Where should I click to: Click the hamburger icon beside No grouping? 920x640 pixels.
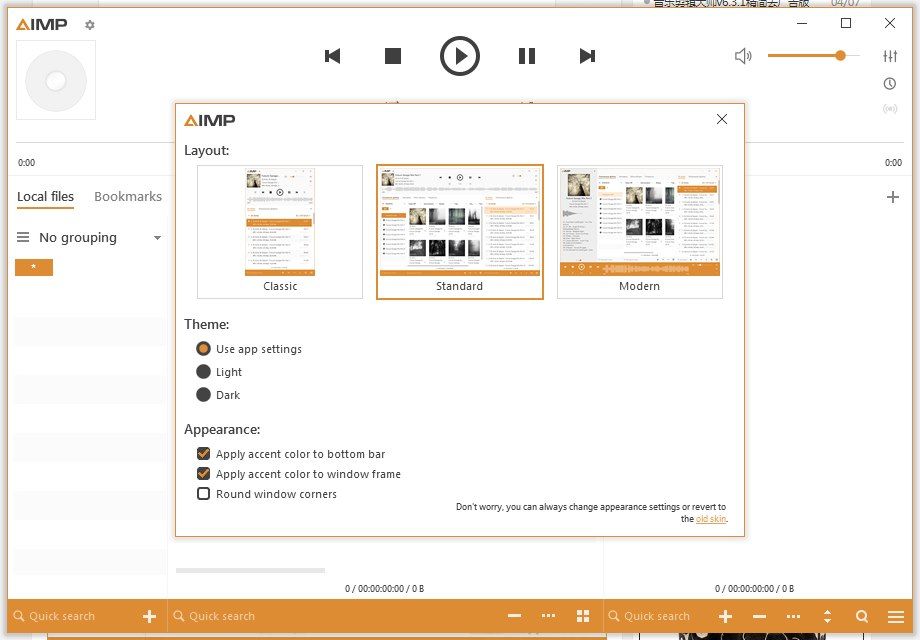(23, 237)
